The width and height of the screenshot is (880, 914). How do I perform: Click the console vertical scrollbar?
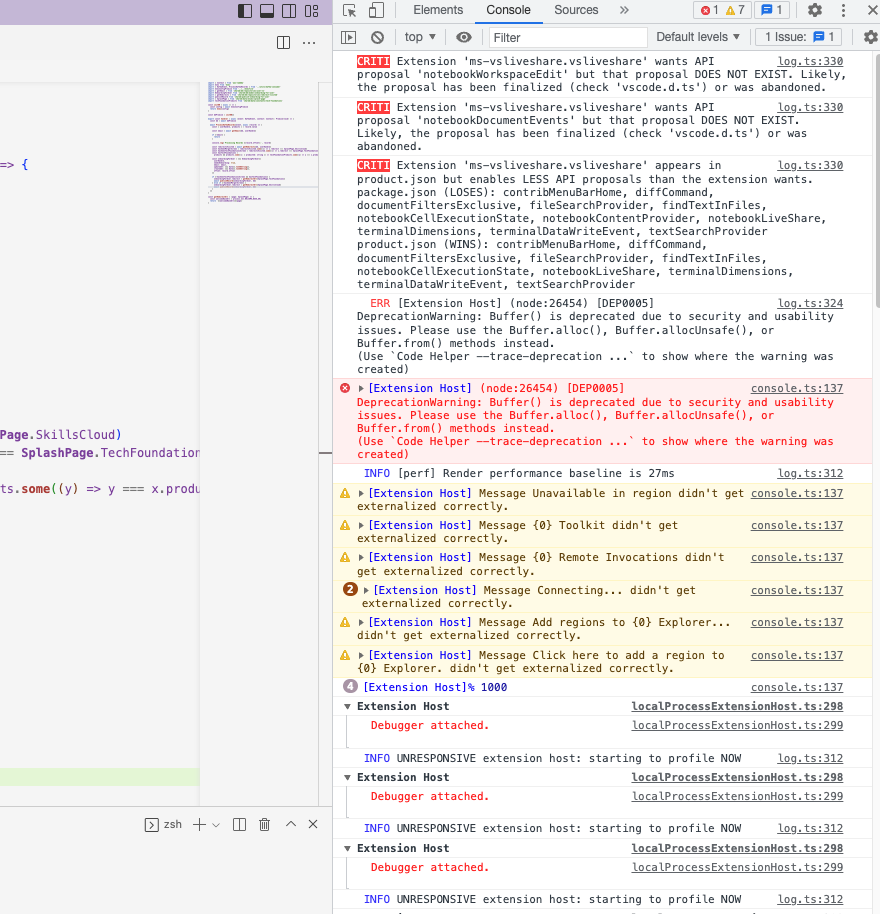point(876,181)
